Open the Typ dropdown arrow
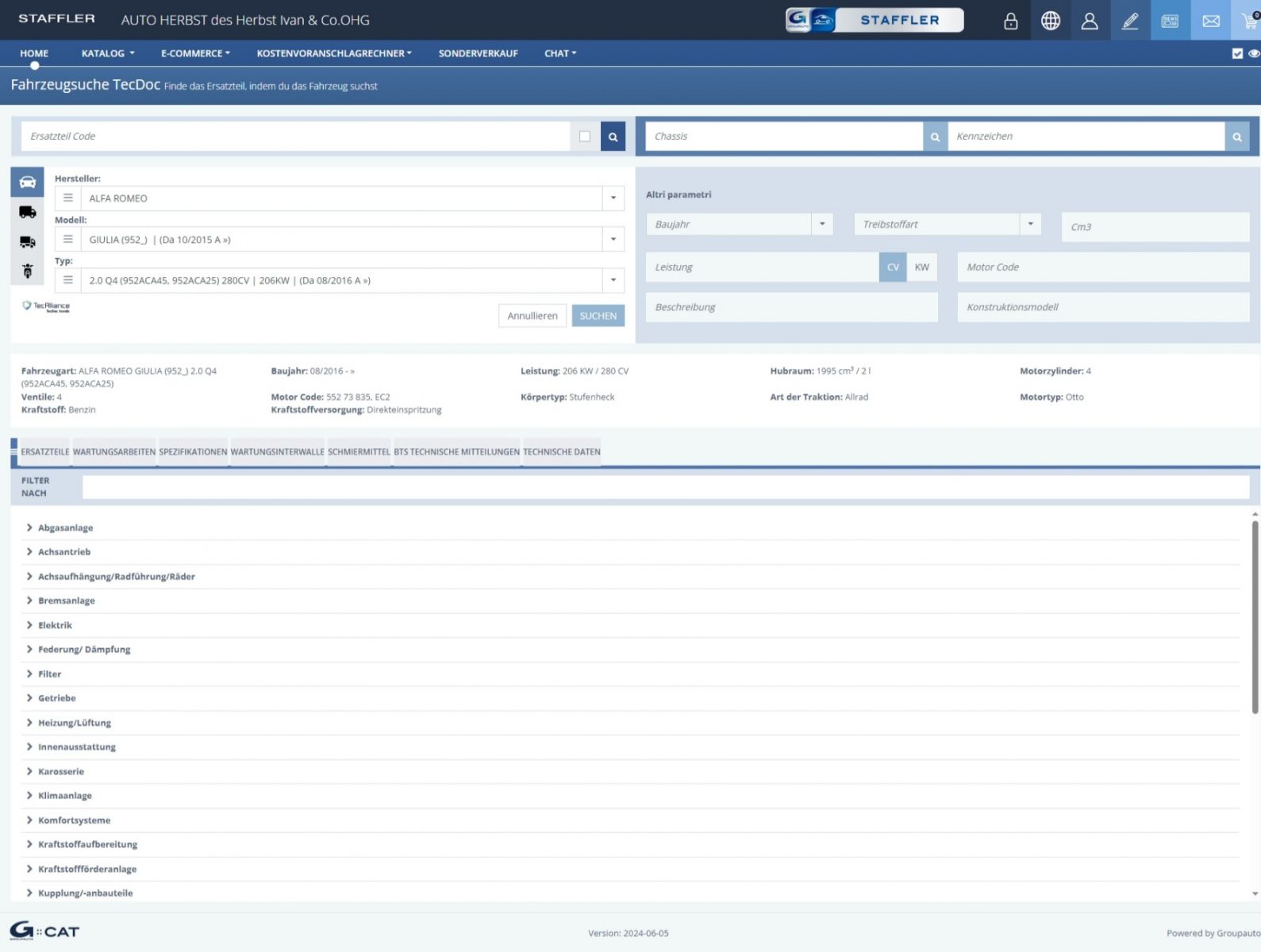Screen dimensions: 1261x952 coord(613,280)
